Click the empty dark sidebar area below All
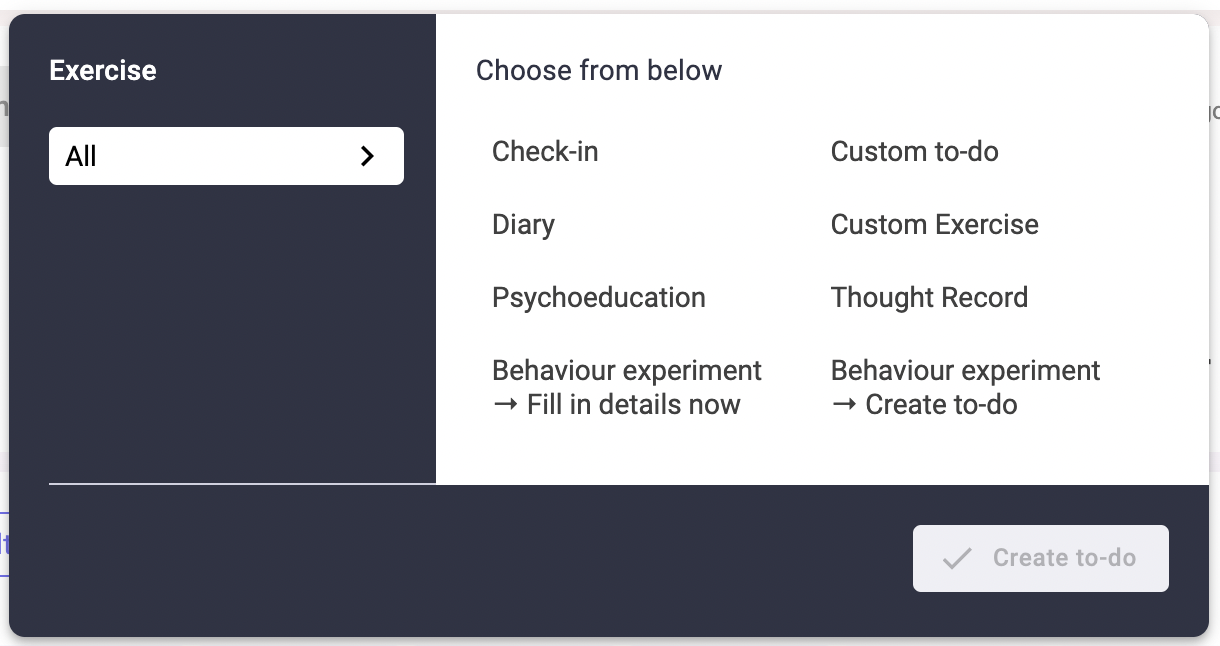Screen dimensions: 1220x646 coord(226,330)
